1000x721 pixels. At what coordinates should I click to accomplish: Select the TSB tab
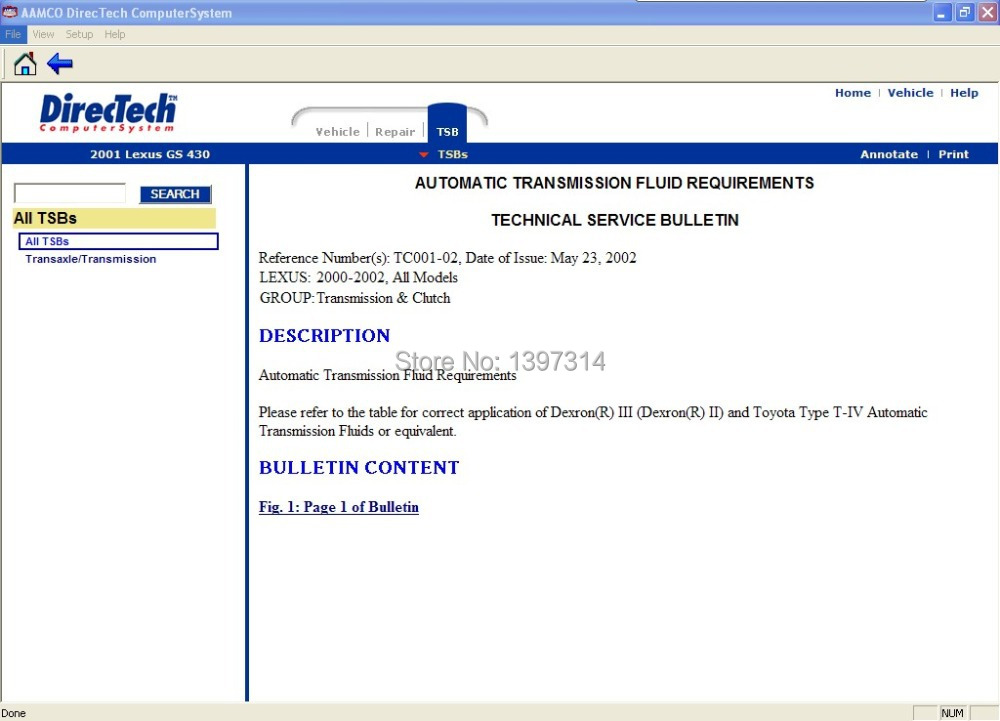[447, 132]
